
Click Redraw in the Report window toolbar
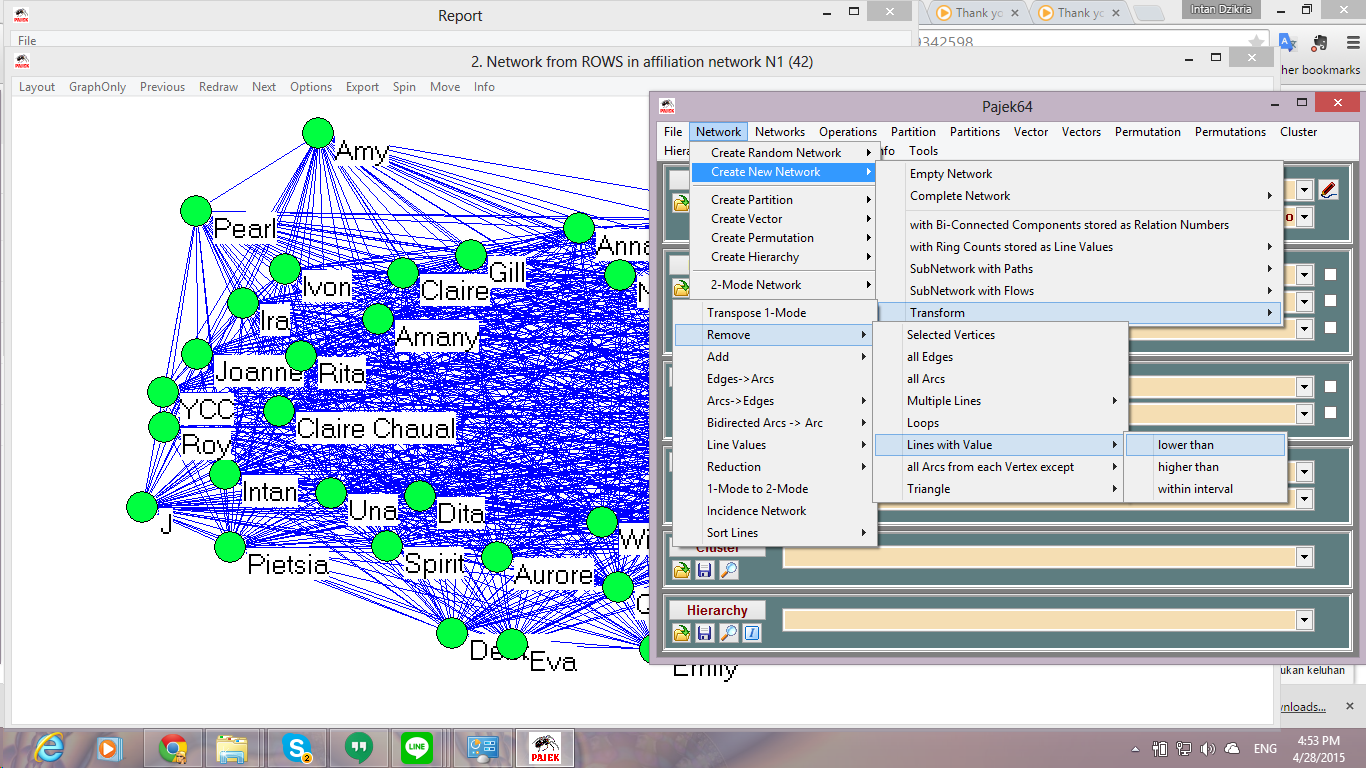click(218, 86)
